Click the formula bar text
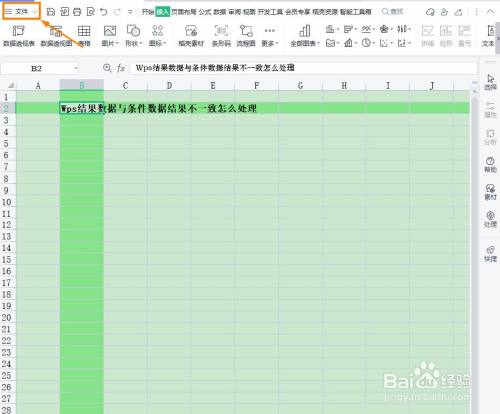 coord(215,68)
